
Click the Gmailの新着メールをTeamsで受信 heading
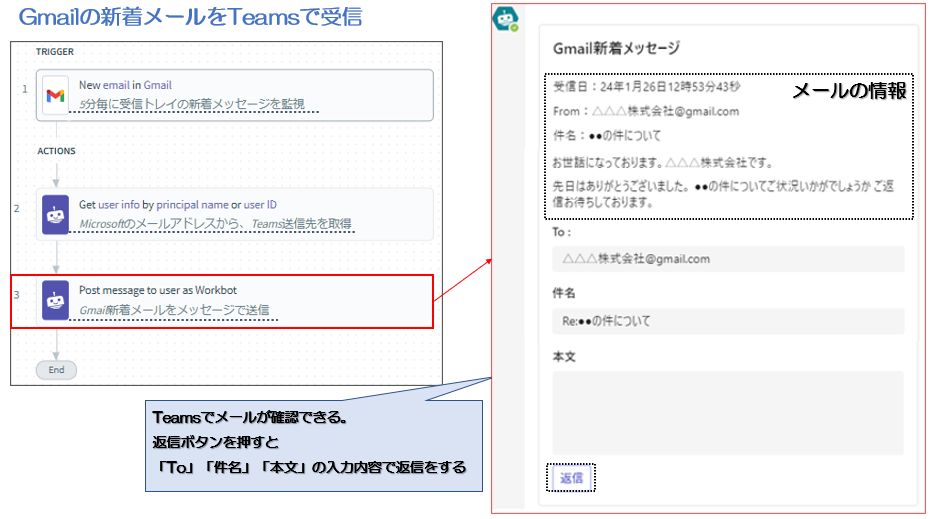pos(190,17)
